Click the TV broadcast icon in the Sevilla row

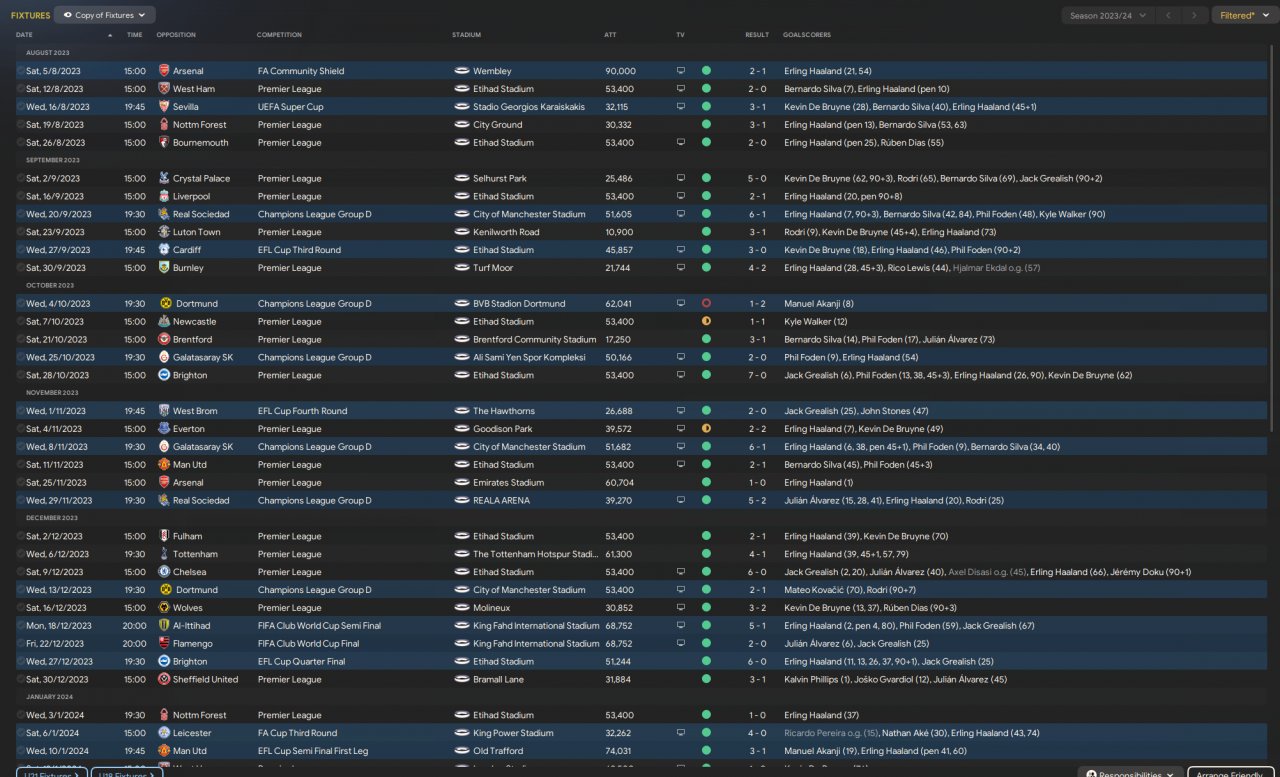[x=681, y=107]
